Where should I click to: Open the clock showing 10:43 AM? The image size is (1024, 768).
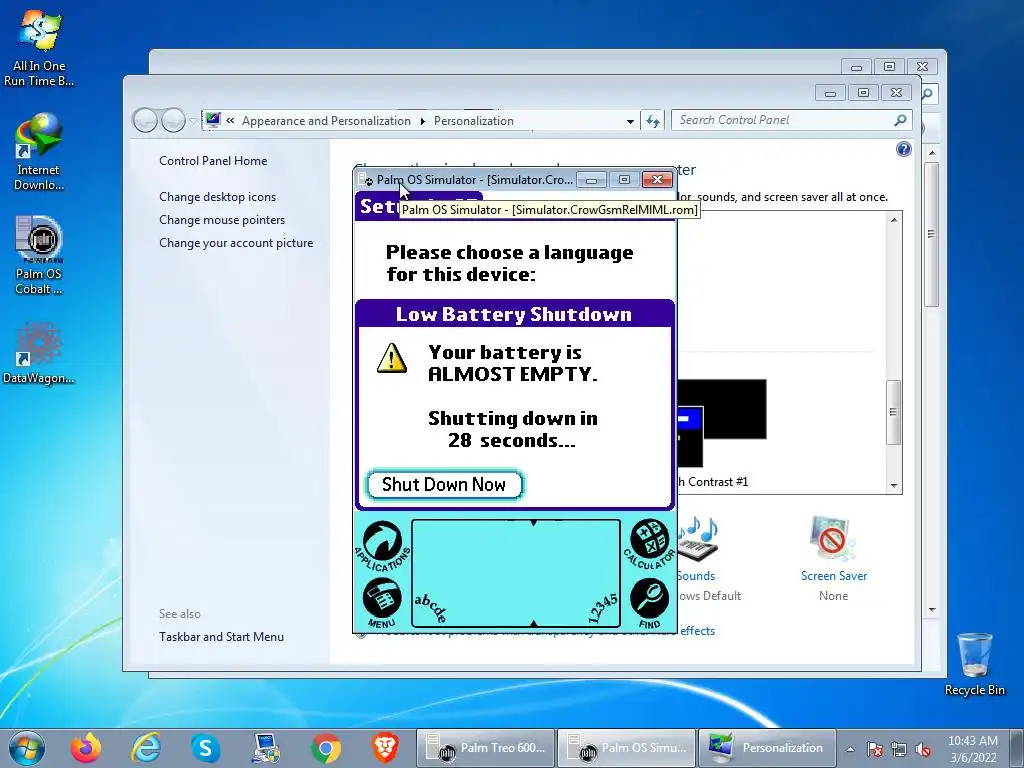pos(973,749)
